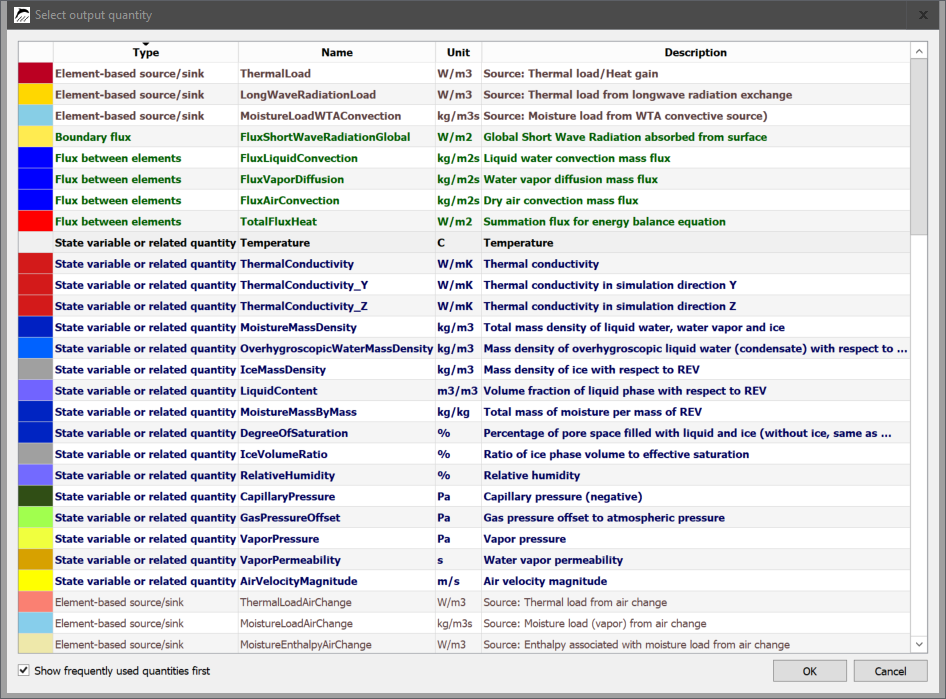Click the OverhygroscopicWaterMassDensity blue swatch

[x=36, y=348]
